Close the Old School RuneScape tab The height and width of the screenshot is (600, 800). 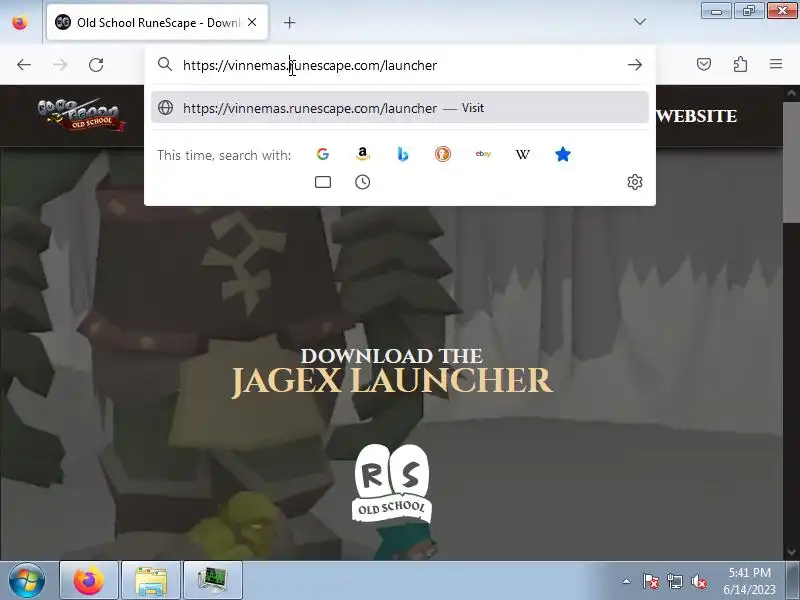coord(252,22)
